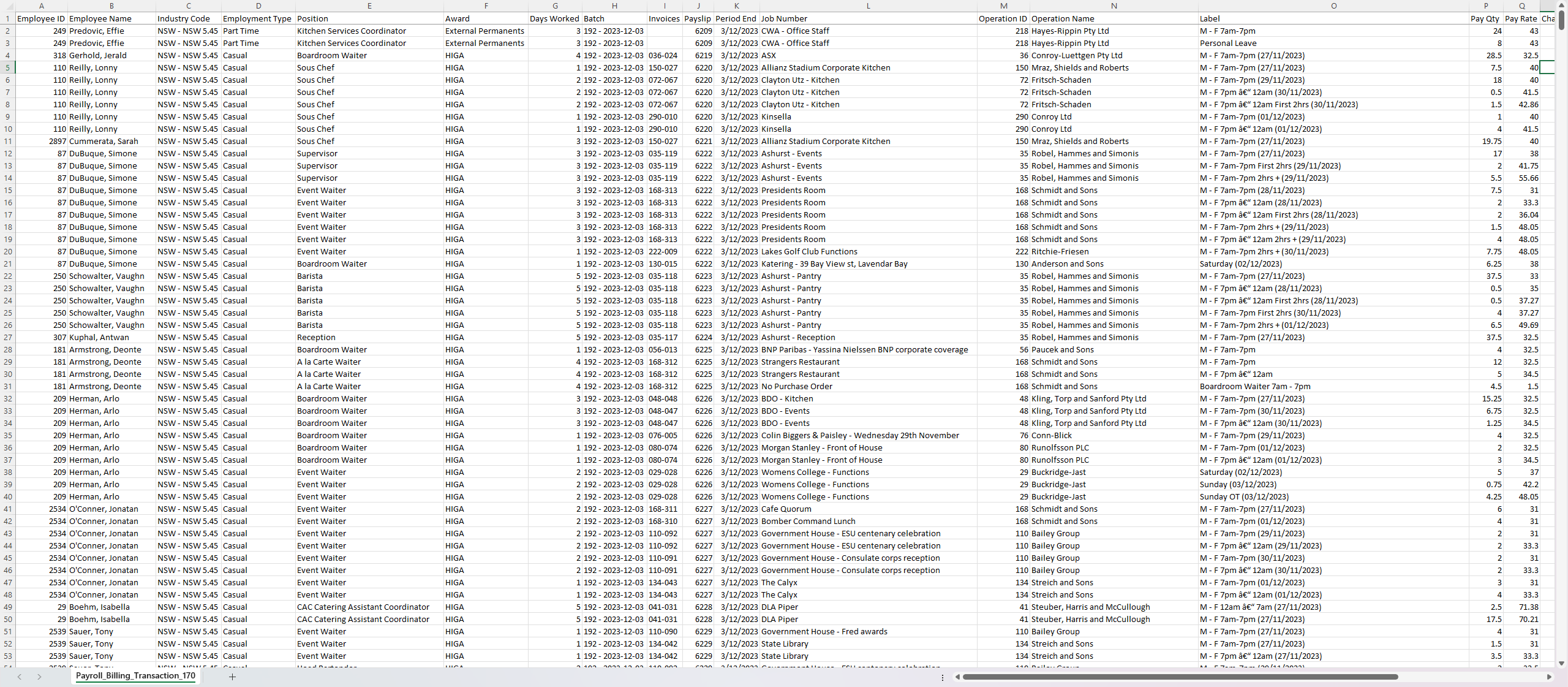Open the Payroll_Billing_Transaction_170 sheet tab
This screenshot has width=1568, height=687.
(135, 675)
